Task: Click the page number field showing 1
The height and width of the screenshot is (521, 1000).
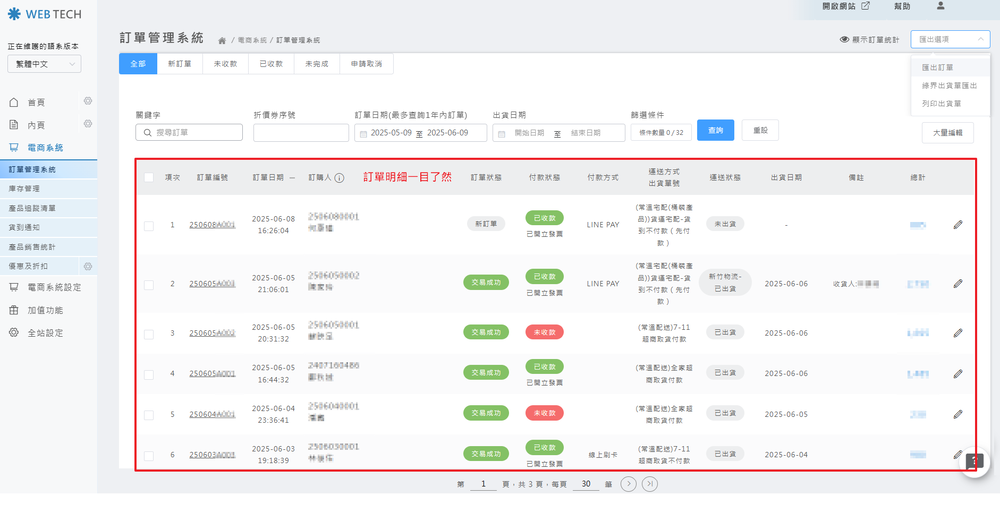Action: 483,484
